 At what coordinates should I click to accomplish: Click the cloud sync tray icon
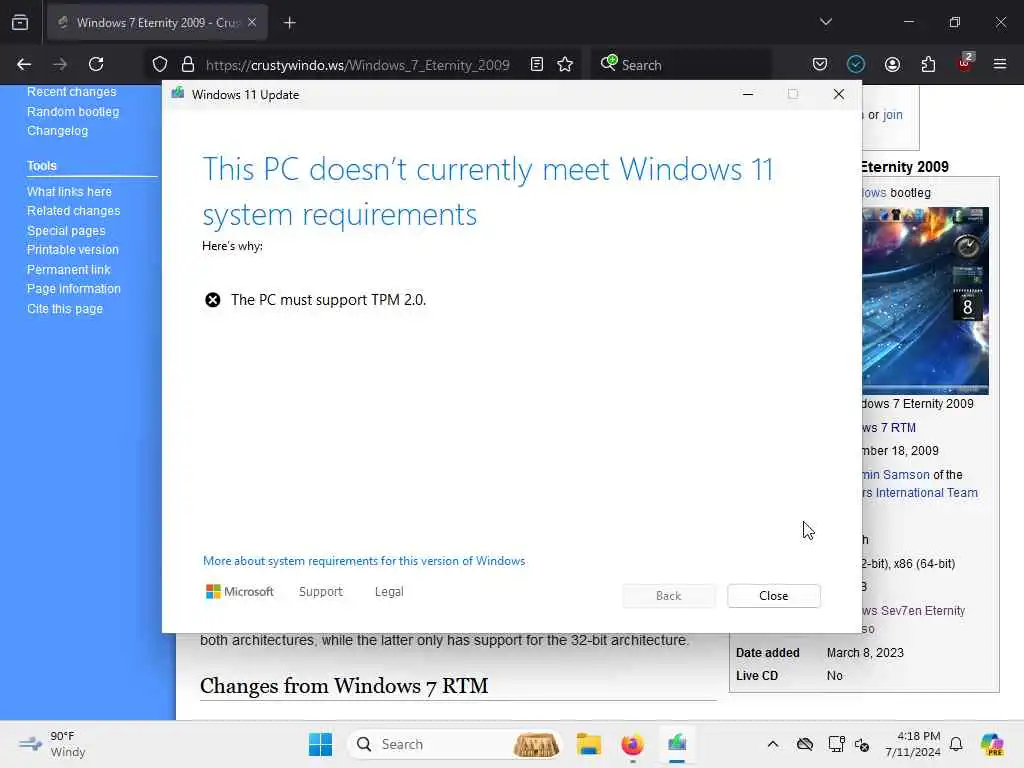pos(805,744)
